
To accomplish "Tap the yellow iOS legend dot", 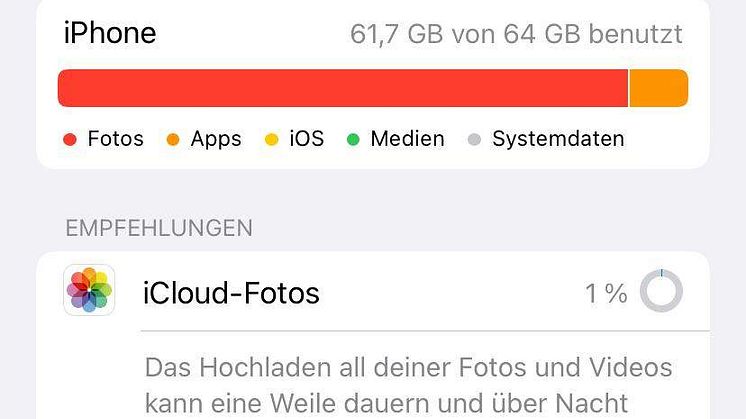I will click(x=272, y=140).
